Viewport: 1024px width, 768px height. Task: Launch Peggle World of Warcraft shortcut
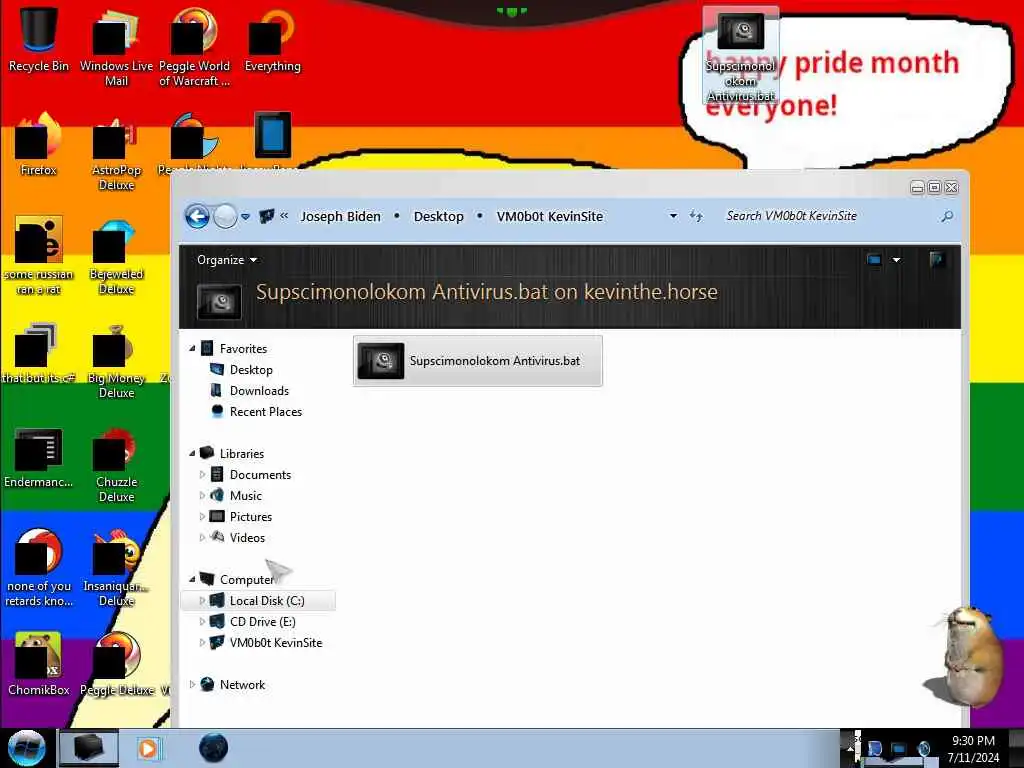coord(194,46)
